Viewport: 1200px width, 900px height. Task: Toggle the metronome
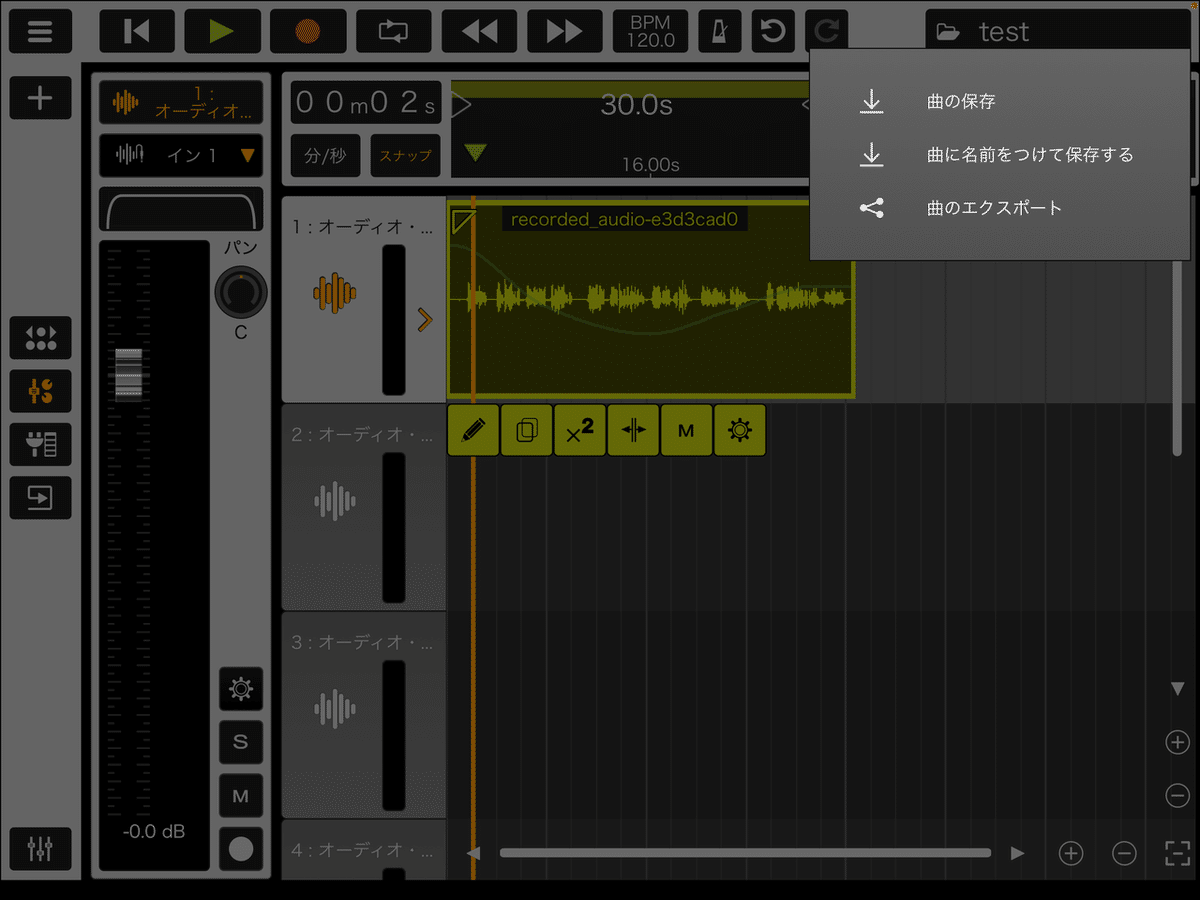point(720,31)
